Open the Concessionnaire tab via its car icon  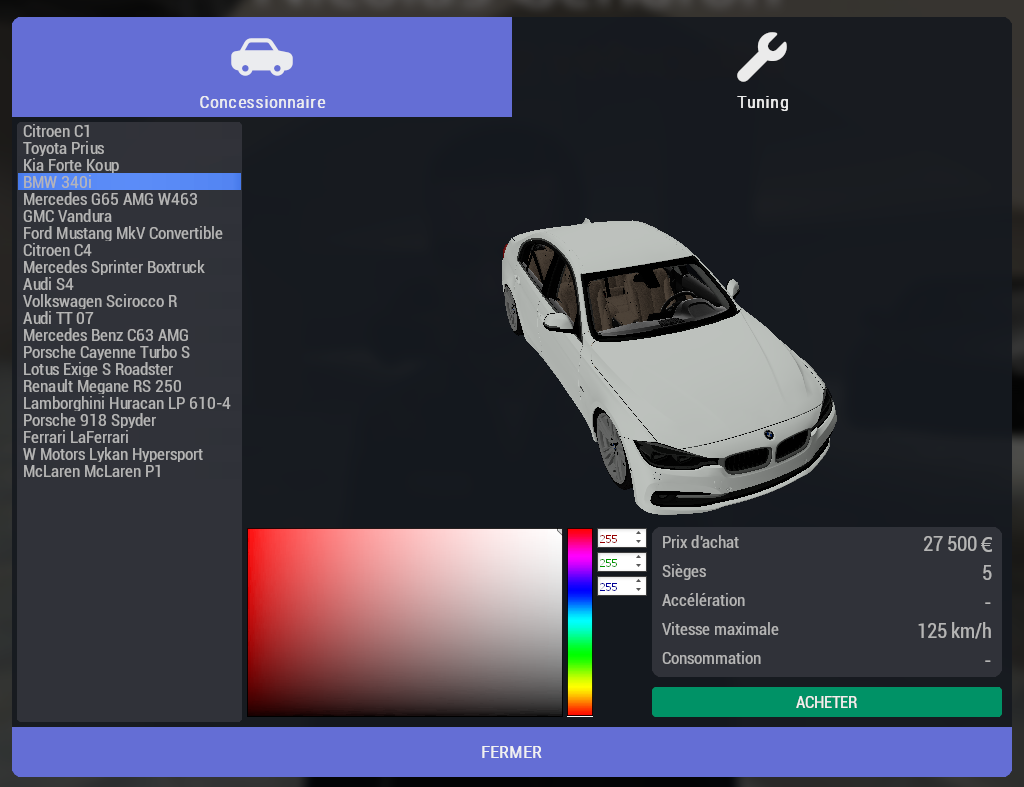click(x=261, y=57)
